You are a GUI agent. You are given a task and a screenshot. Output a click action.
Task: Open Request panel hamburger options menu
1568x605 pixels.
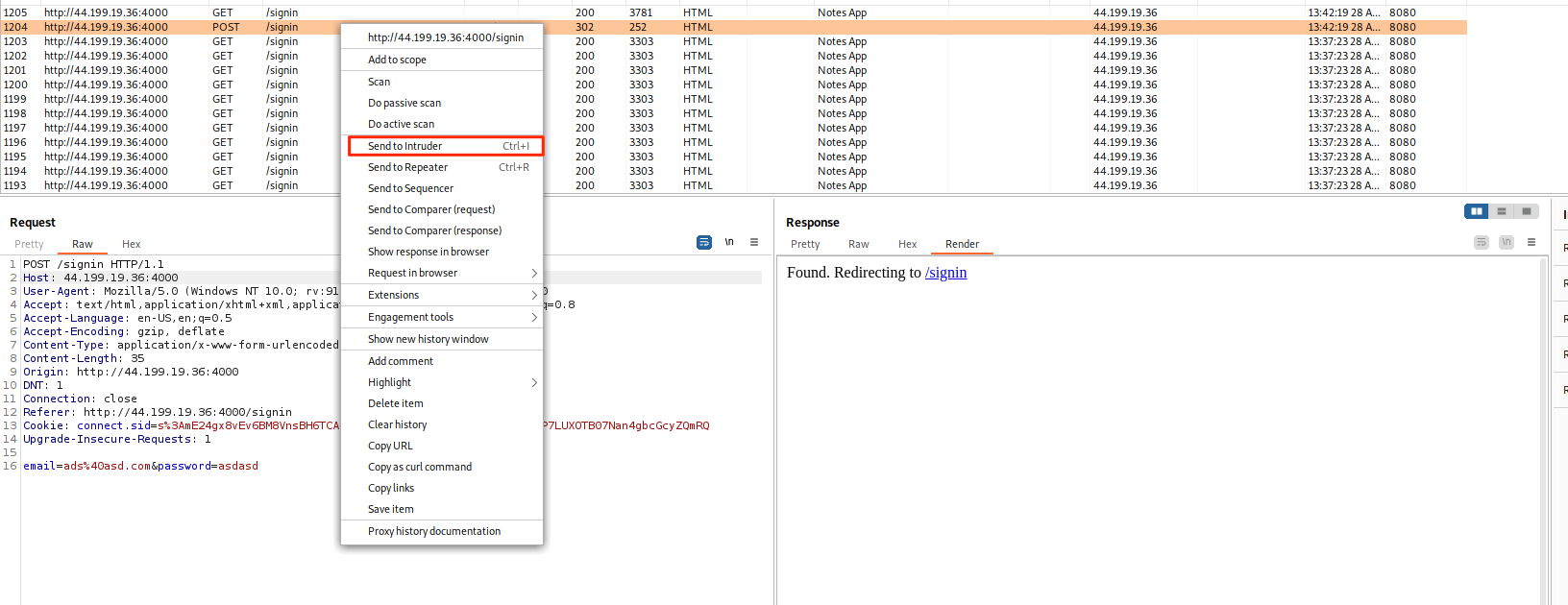pos(754,242)
